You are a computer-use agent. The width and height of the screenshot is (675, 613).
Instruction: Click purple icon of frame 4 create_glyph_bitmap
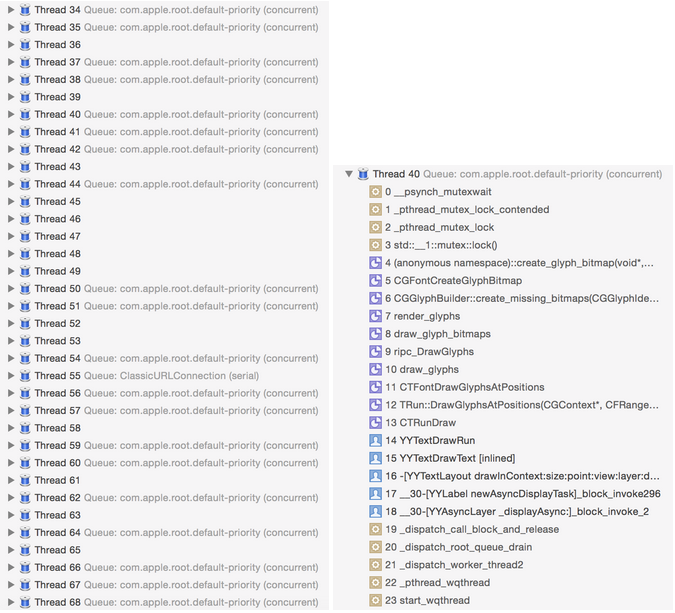click(375, 263)
